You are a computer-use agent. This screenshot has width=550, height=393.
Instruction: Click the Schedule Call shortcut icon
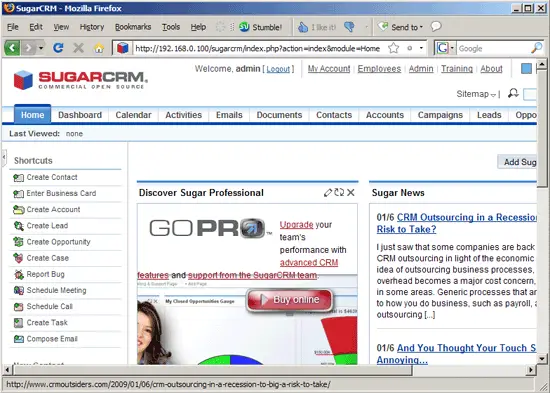point(19,307)
